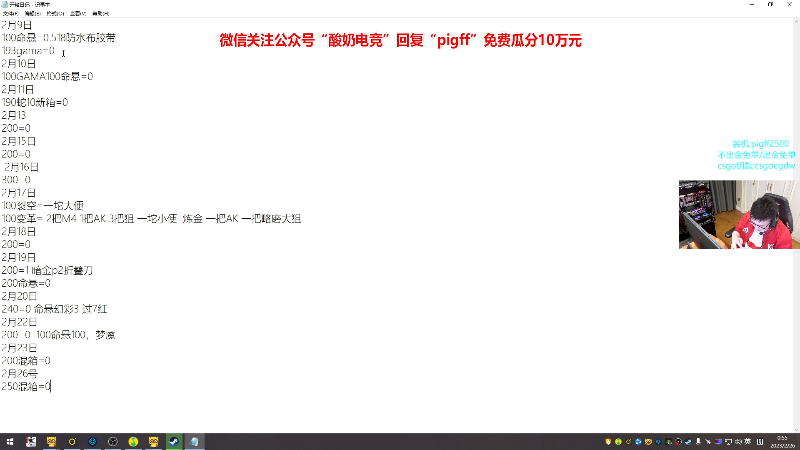Open the Windows Start menu

(x=10, y=442)
